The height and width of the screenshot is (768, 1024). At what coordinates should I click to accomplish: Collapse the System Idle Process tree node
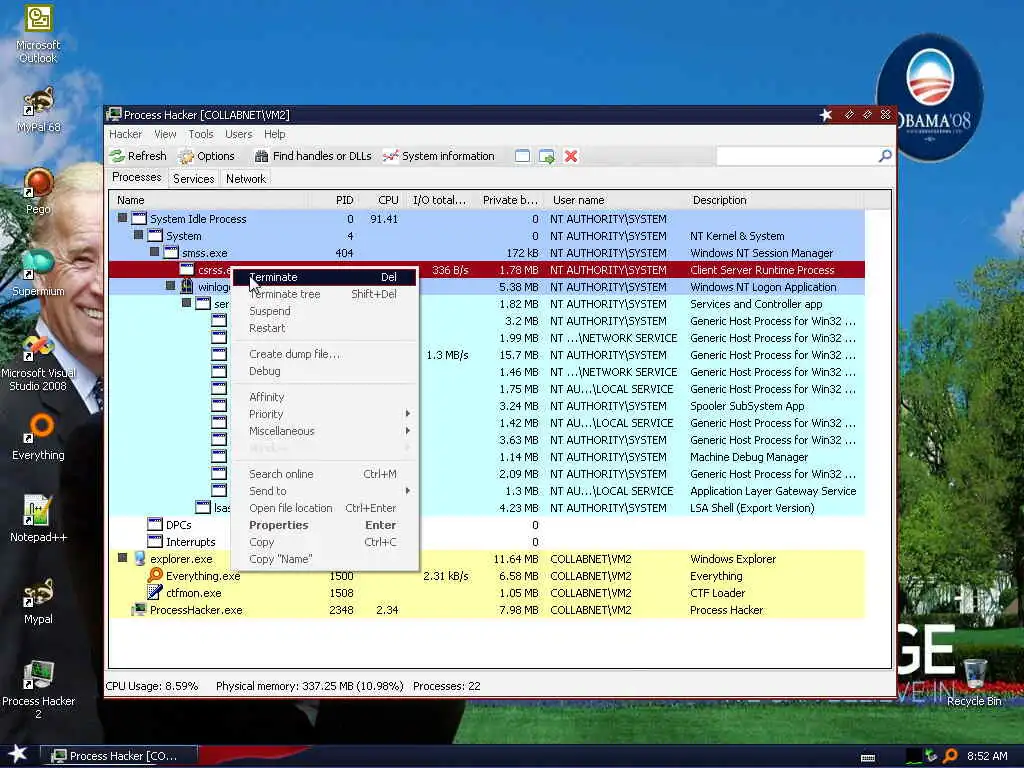click(x=122, y=218)
